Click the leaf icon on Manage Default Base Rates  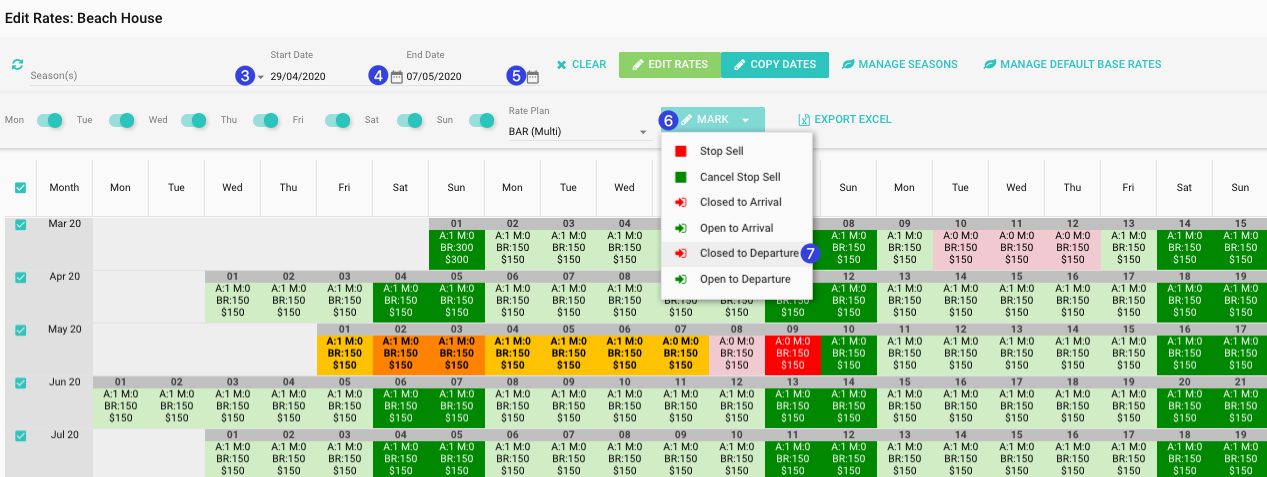(x=990, y=65)
